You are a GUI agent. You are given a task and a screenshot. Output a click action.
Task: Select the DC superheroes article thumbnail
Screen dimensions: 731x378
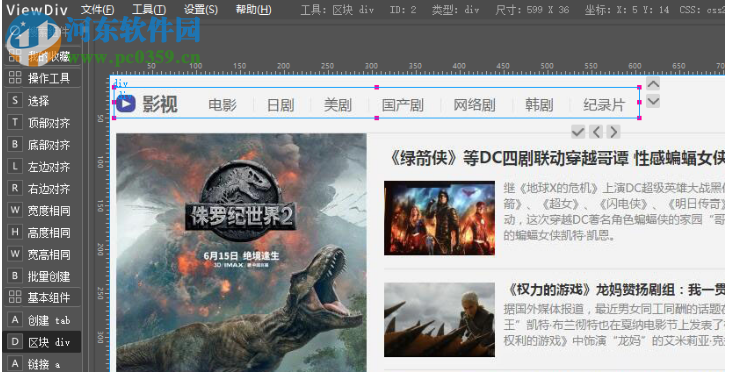(440, 218)
